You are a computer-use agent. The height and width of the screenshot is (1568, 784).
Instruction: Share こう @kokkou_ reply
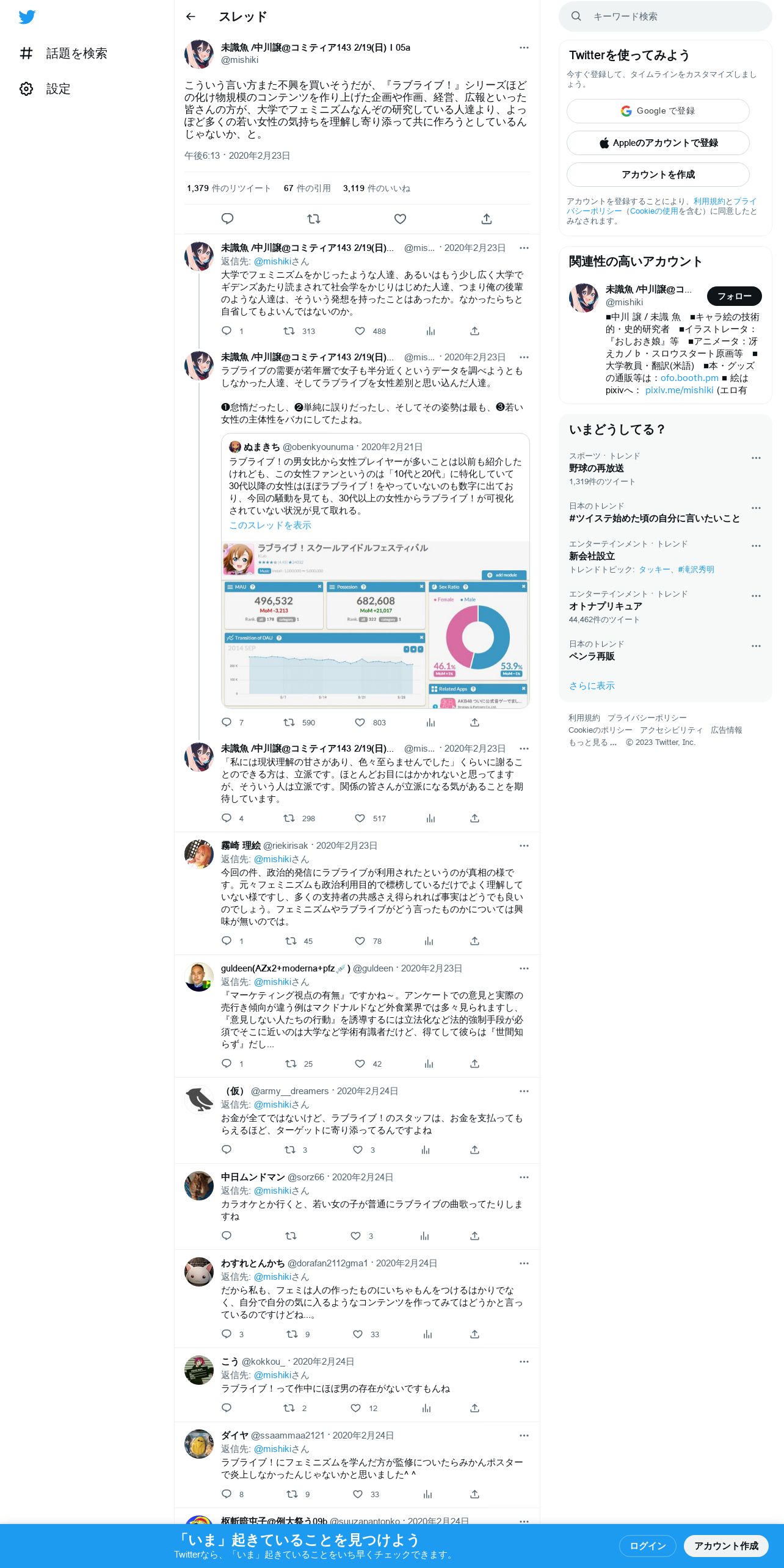(474, 1408)
